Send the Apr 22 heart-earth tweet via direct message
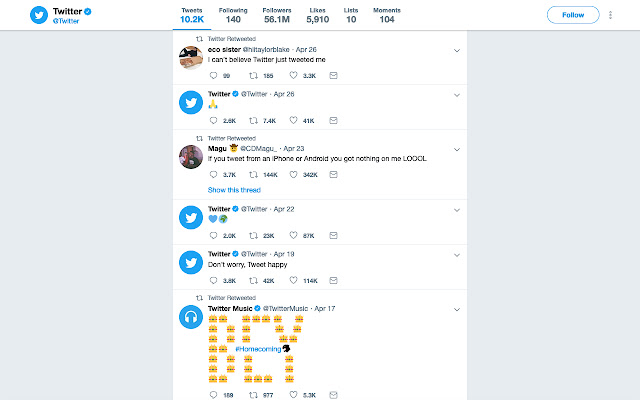 [333, 236]
